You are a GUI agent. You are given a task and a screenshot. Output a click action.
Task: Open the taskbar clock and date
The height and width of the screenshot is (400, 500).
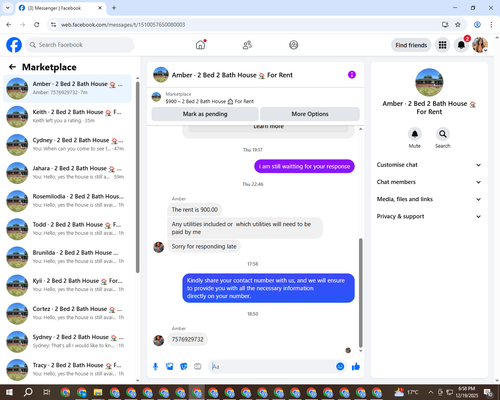466,392
